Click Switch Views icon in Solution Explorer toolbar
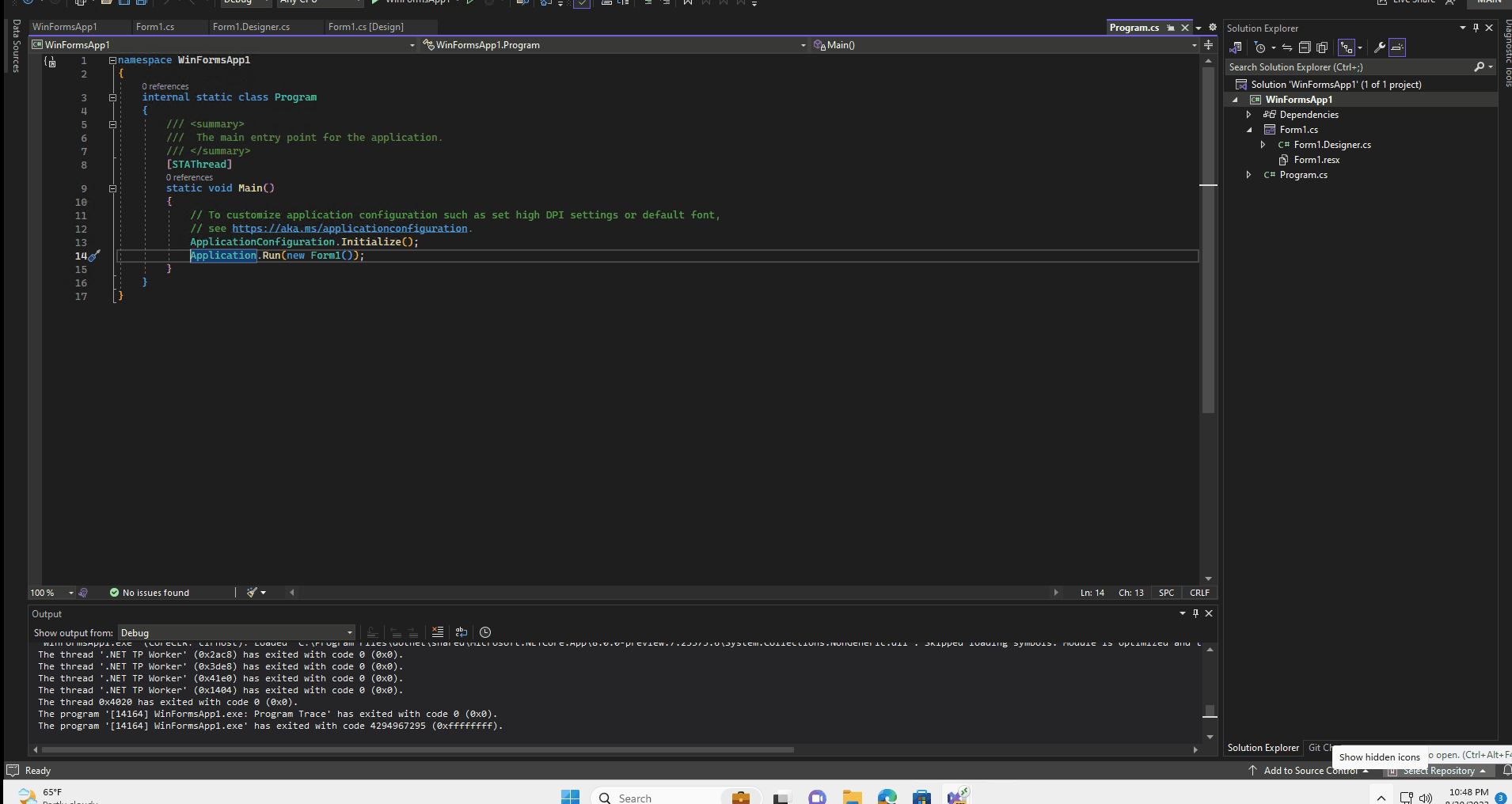This screenshot has width=1512, height=804. pyautogui.click(x=1235, y=47)
